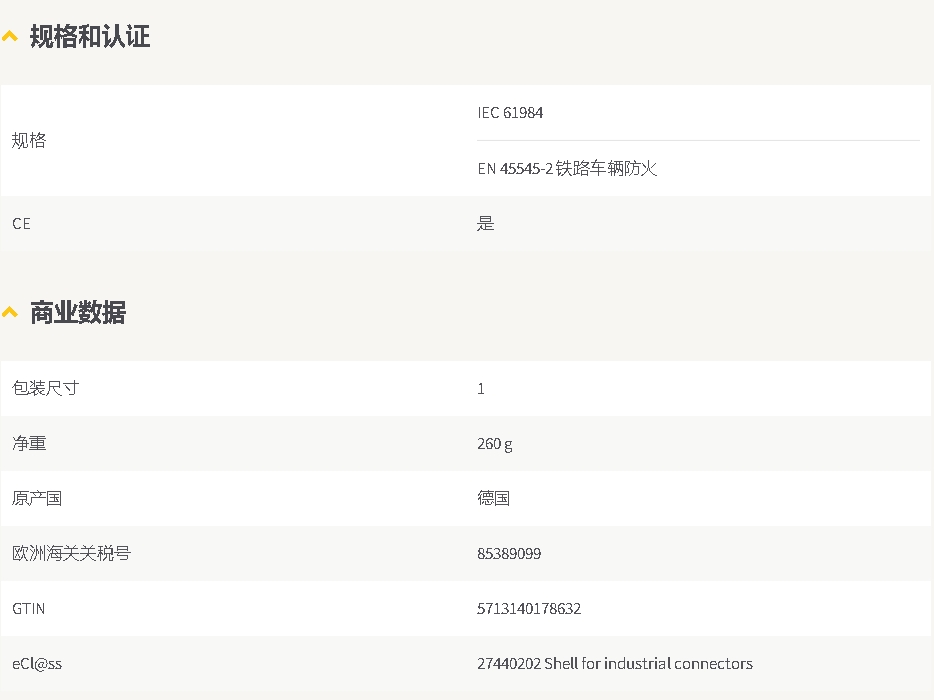The image size is (934, 700).
Task: Click the eCl@ss row label
Action: click(x=37, y=664)
